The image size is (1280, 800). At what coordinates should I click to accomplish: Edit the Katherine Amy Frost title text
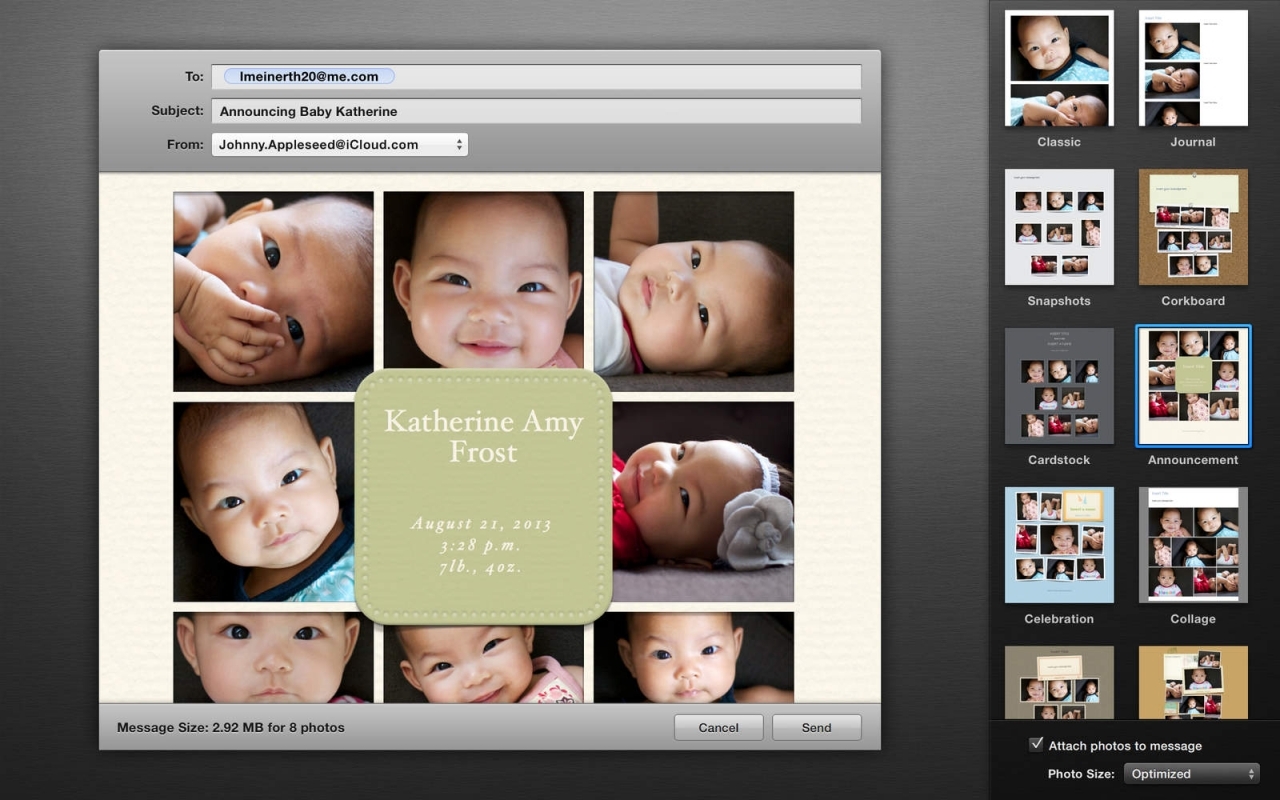coord(483,436)
